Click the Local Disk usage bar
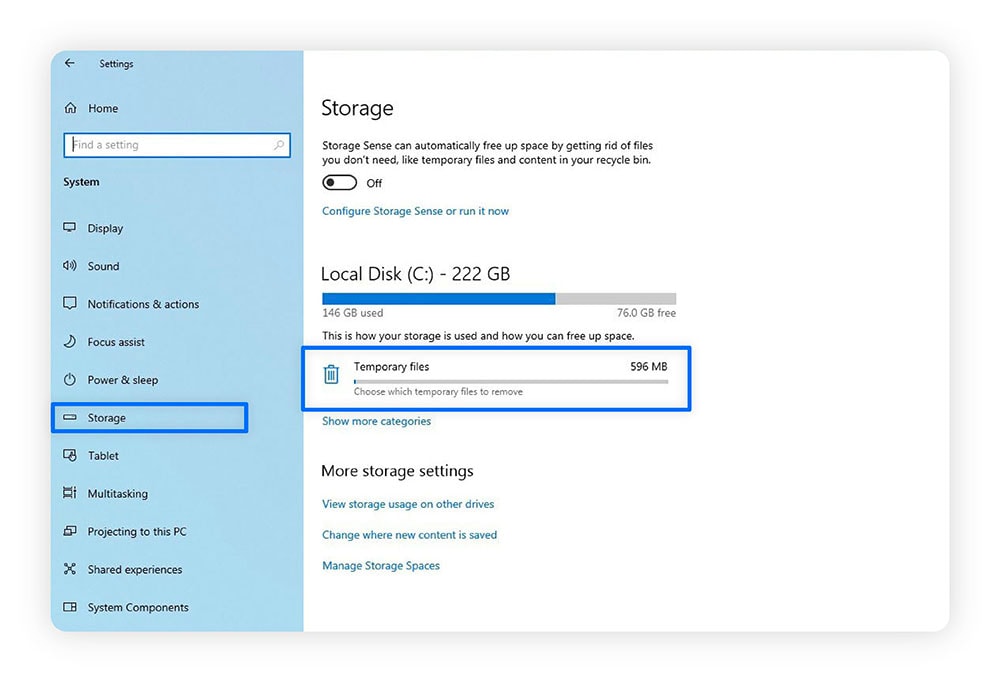 499,298
